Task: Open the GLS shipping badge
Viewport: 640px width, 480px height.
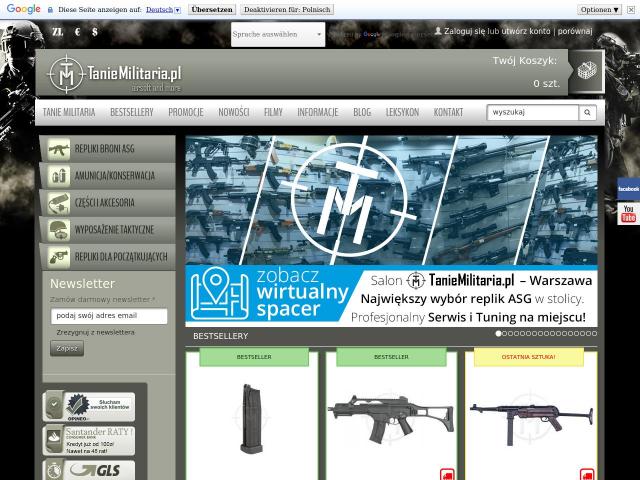Action: 89,470
